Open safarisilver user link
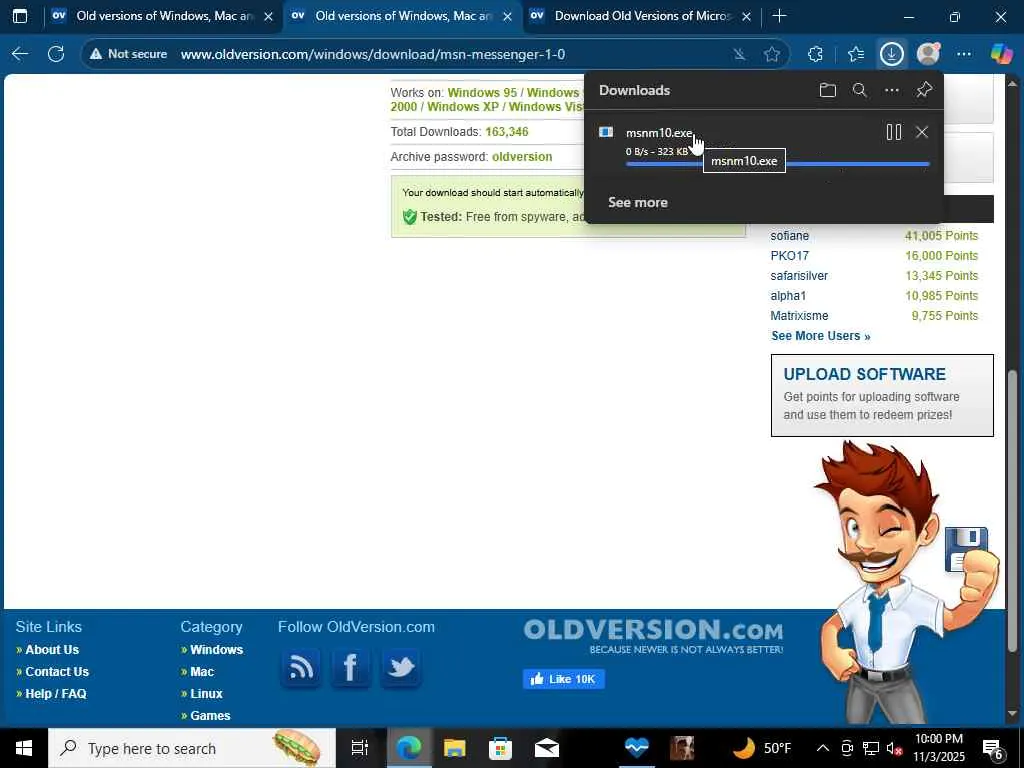1024x768 pixels. coord(799,276)
